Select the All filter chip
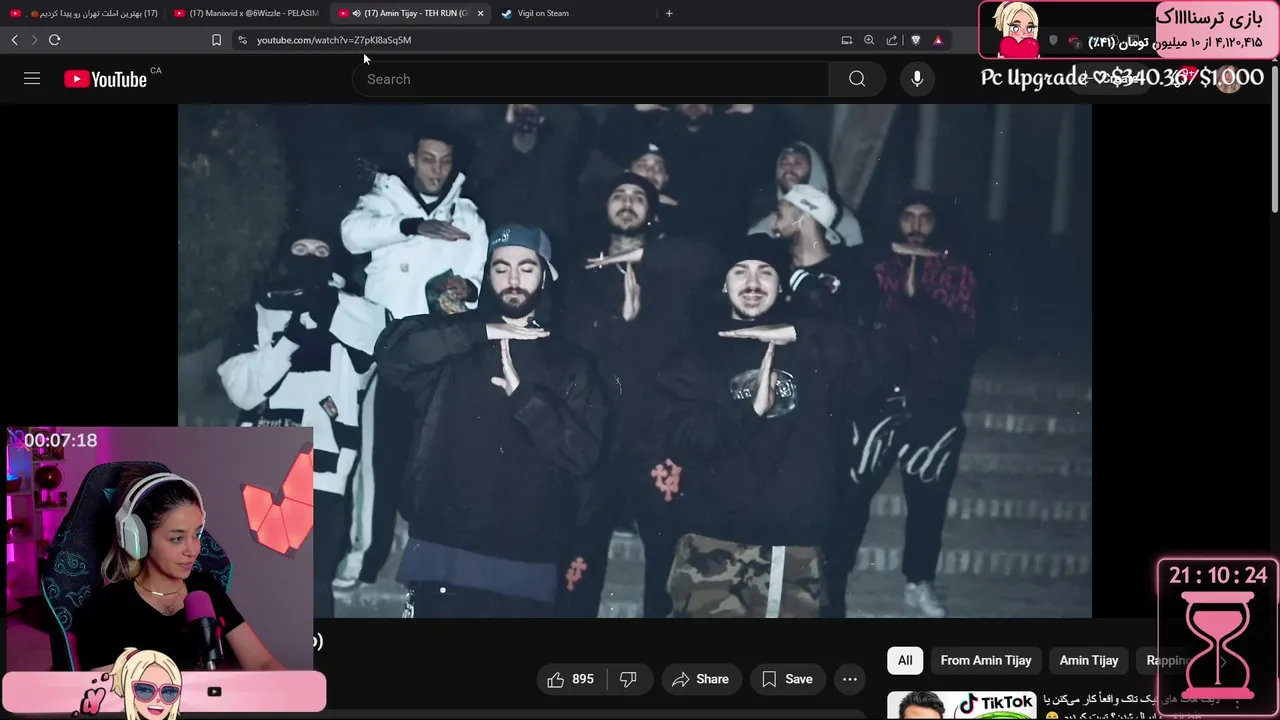This screenshot has height=720, width=1280. pyautogui.click(x=905, y=660)
